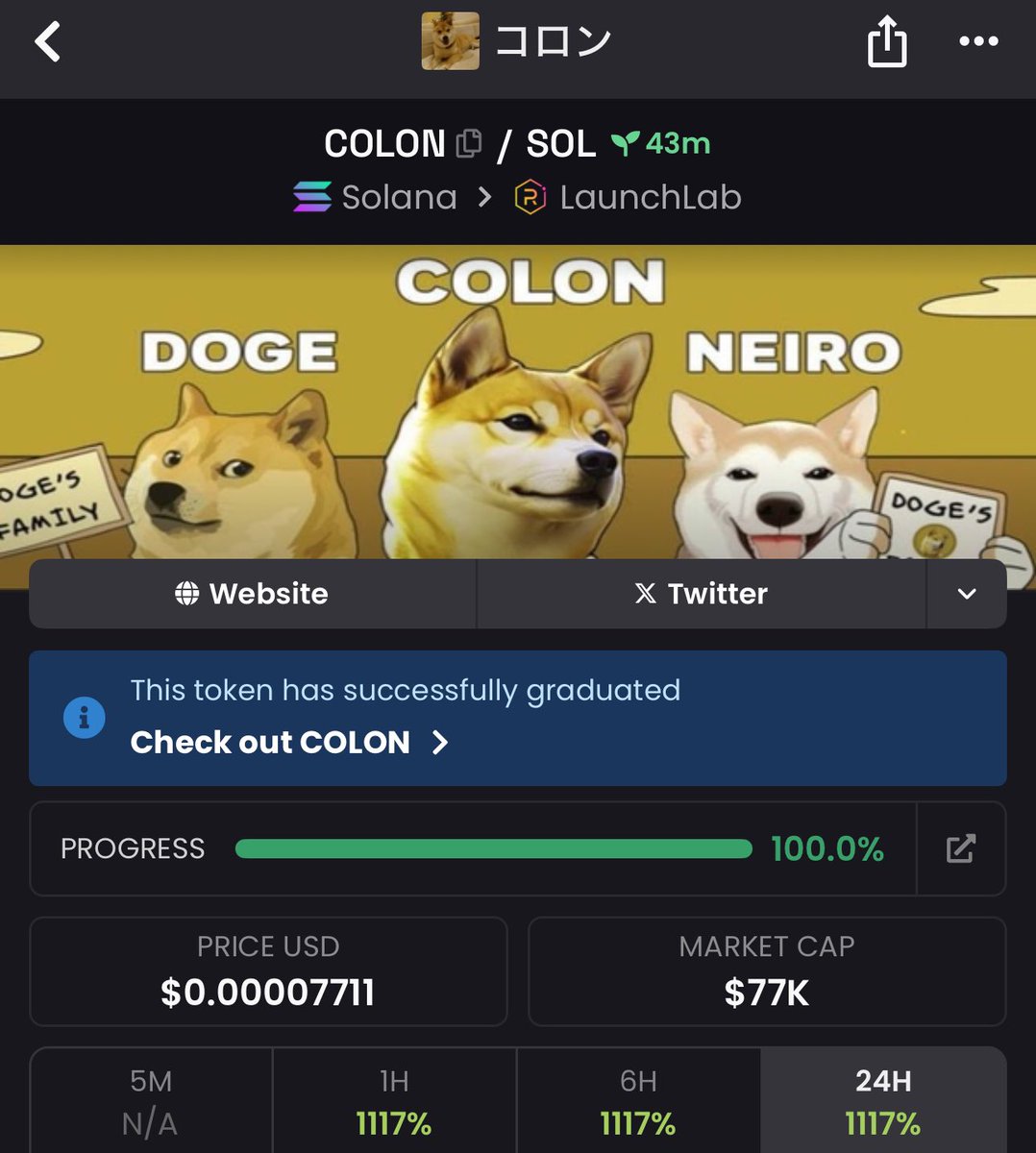Viewport: 1036px width, 1153px height.
Task: Open external link icon beside progress
Action: tap(961, 848)
